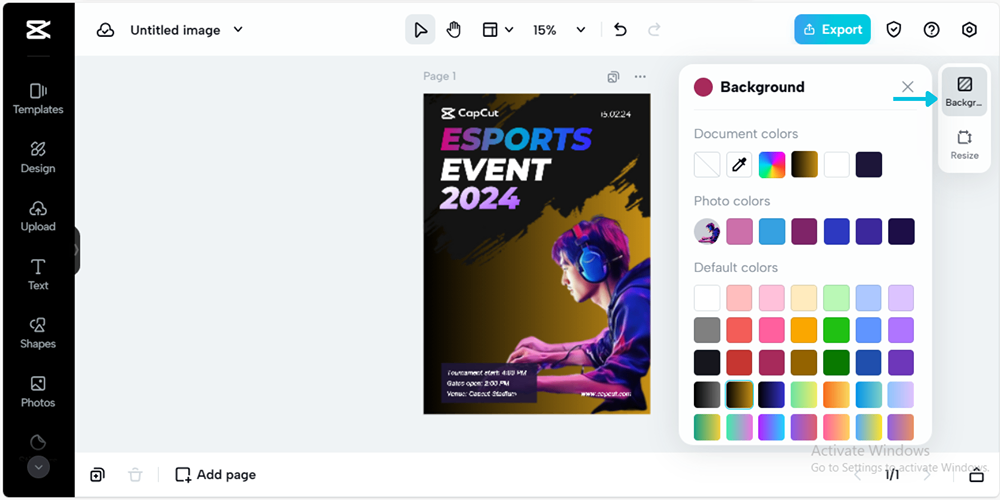Duplicate Page 1 using the copy icon
This screenshot has width=1000, height=500.
pyautogui.click(x=613, y=77)
